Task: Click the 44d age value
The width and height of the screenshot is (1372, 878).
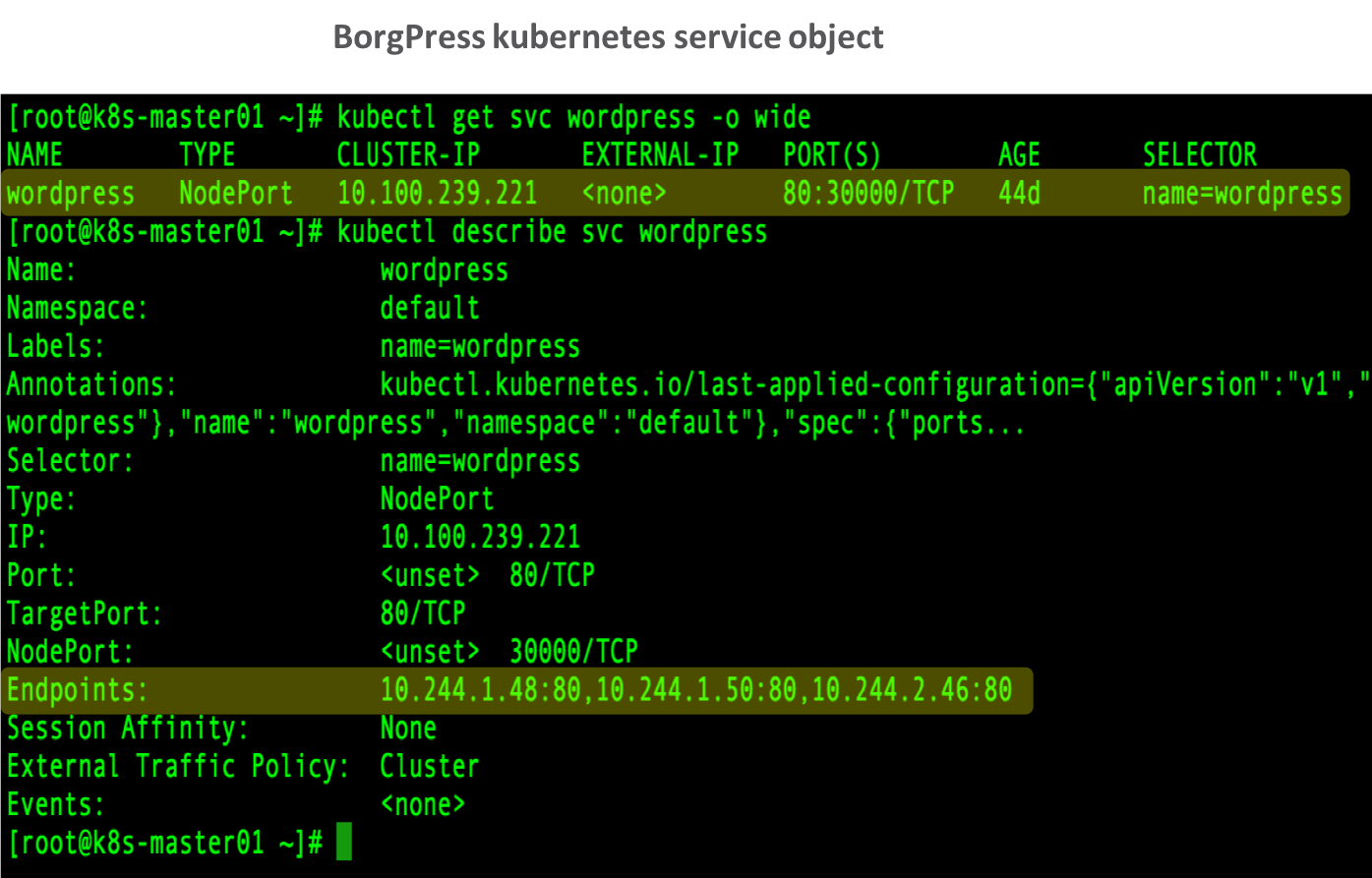Action: pos(1019,193)
